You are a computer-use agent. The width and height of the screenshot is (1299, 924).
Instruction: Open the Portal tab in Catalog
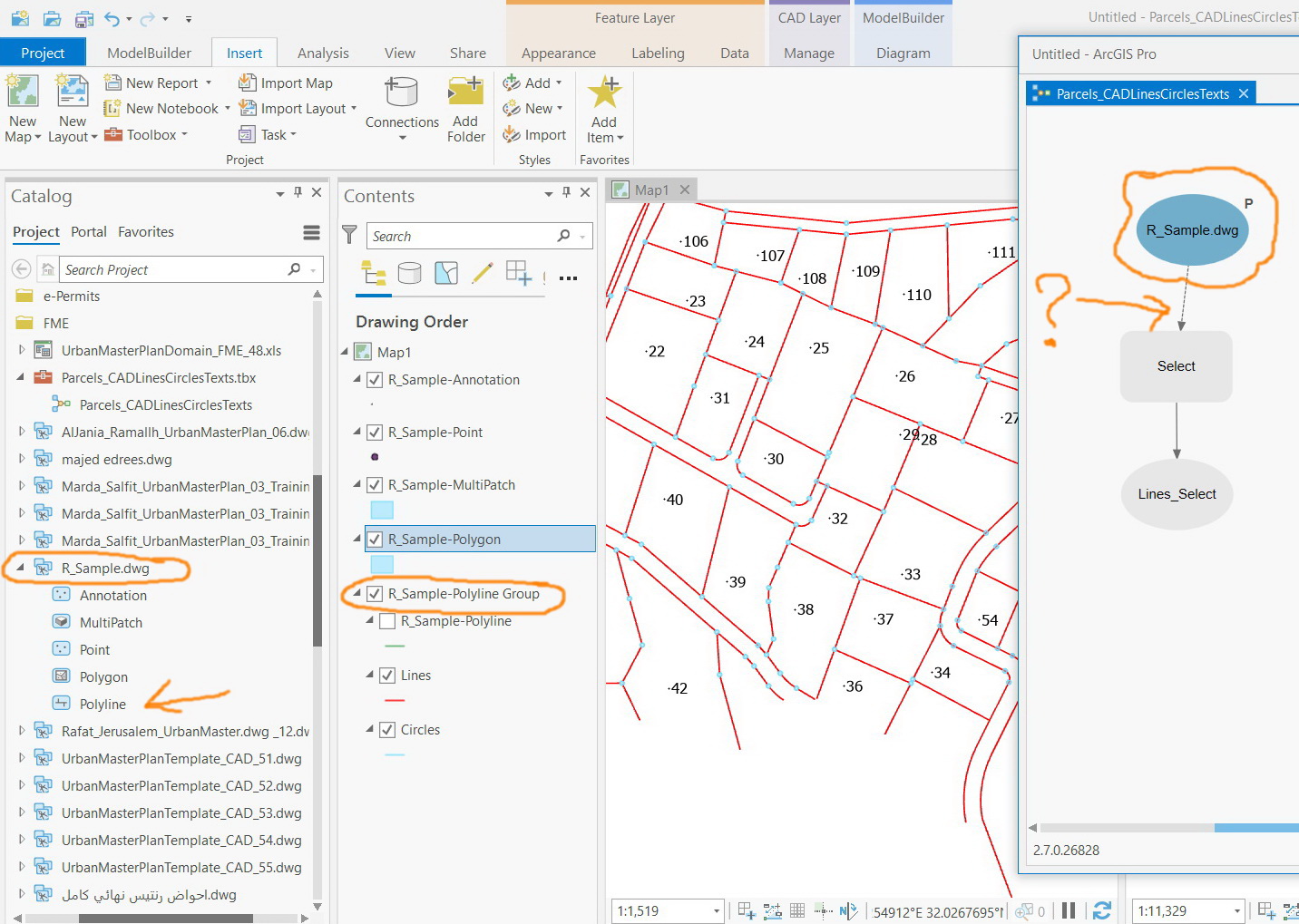pos(89,232)
